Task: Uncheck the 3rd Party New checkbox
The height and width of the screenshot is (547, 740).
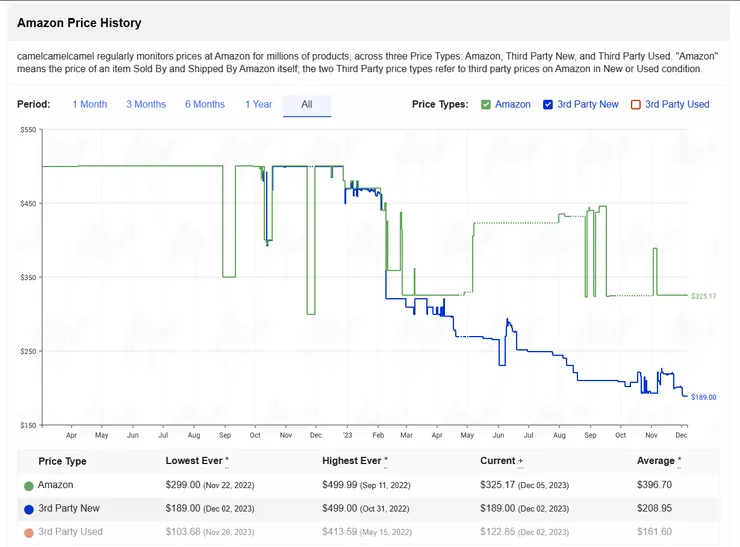Action: pos(547,104)
